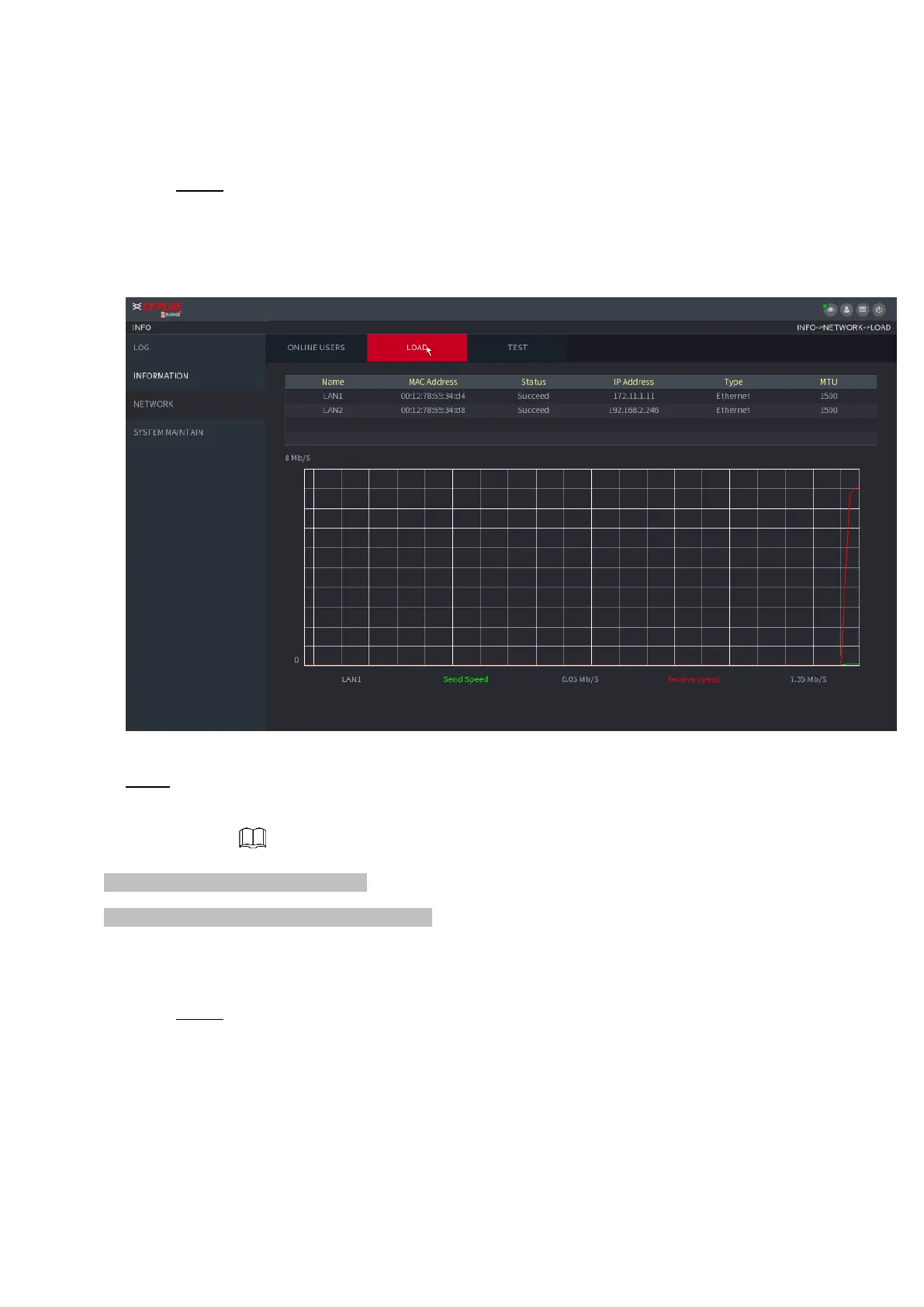Click the LAN1 label under graph
The width and height of the screenshot is (924, 1307).
(351, 679)
